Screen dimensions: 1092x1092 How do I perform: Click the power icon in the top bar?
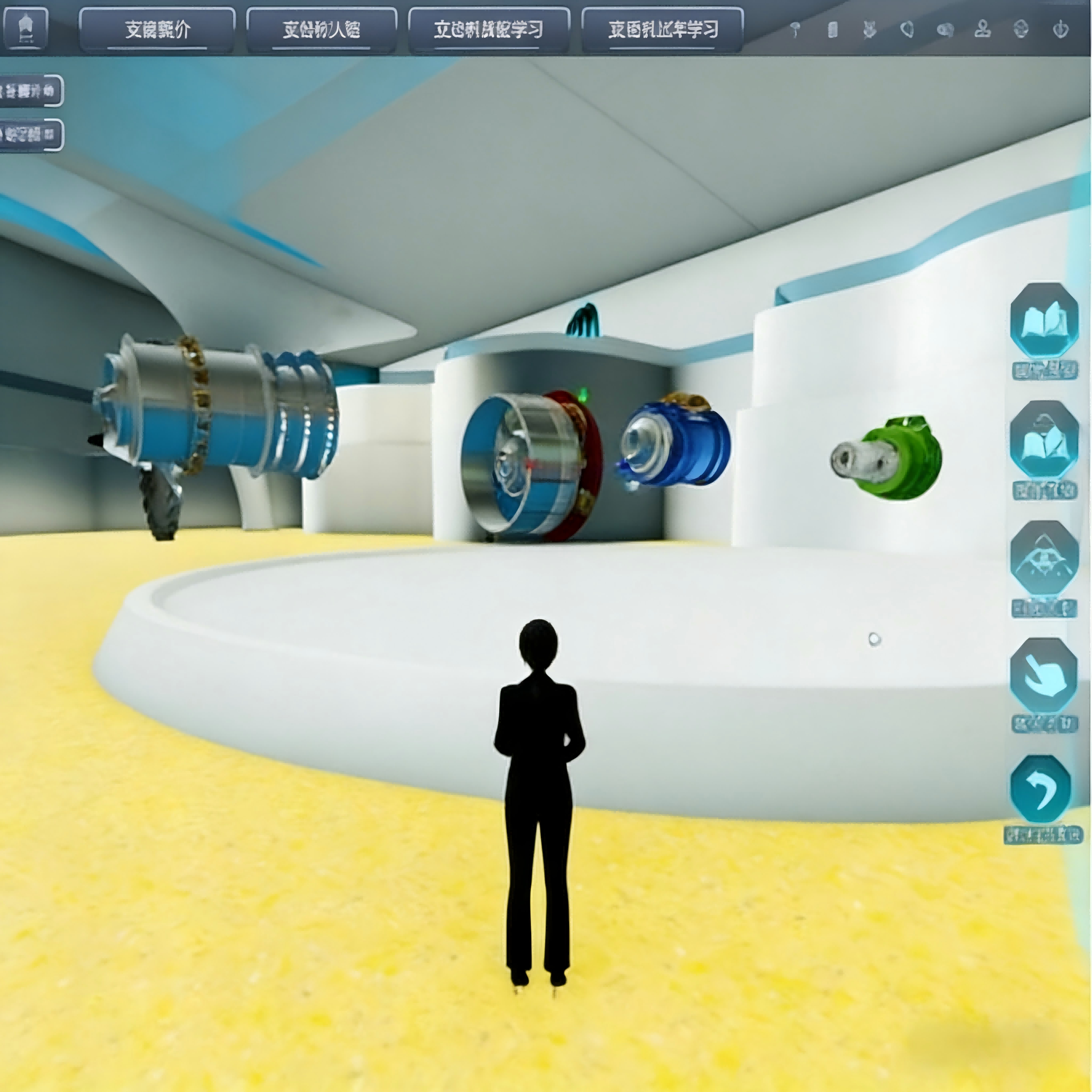tap(1061, 29)
